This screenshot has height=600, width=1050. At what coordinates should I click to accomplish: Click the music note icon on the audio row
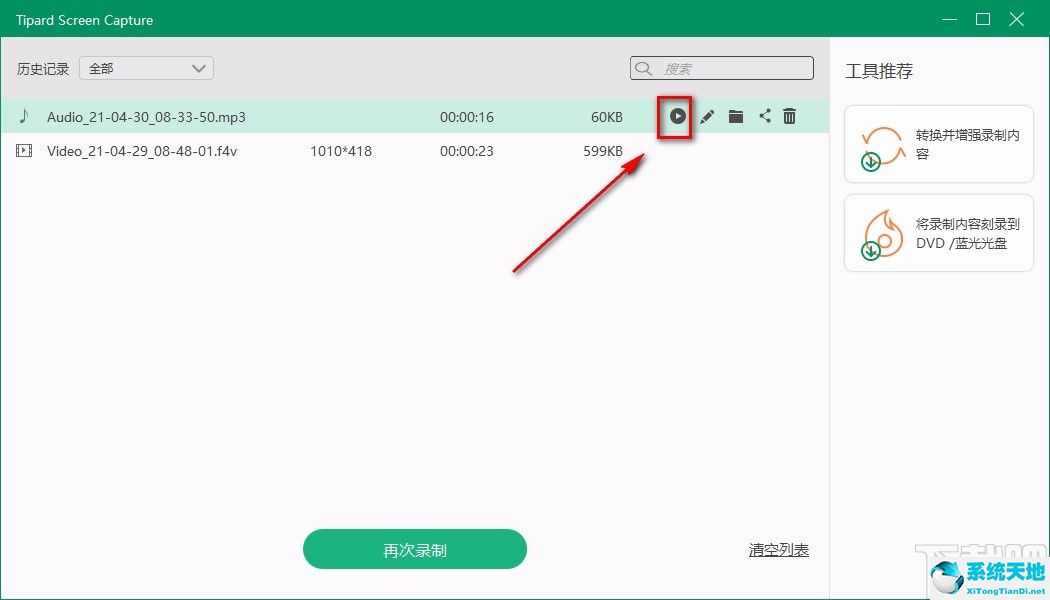coord(24,116)
